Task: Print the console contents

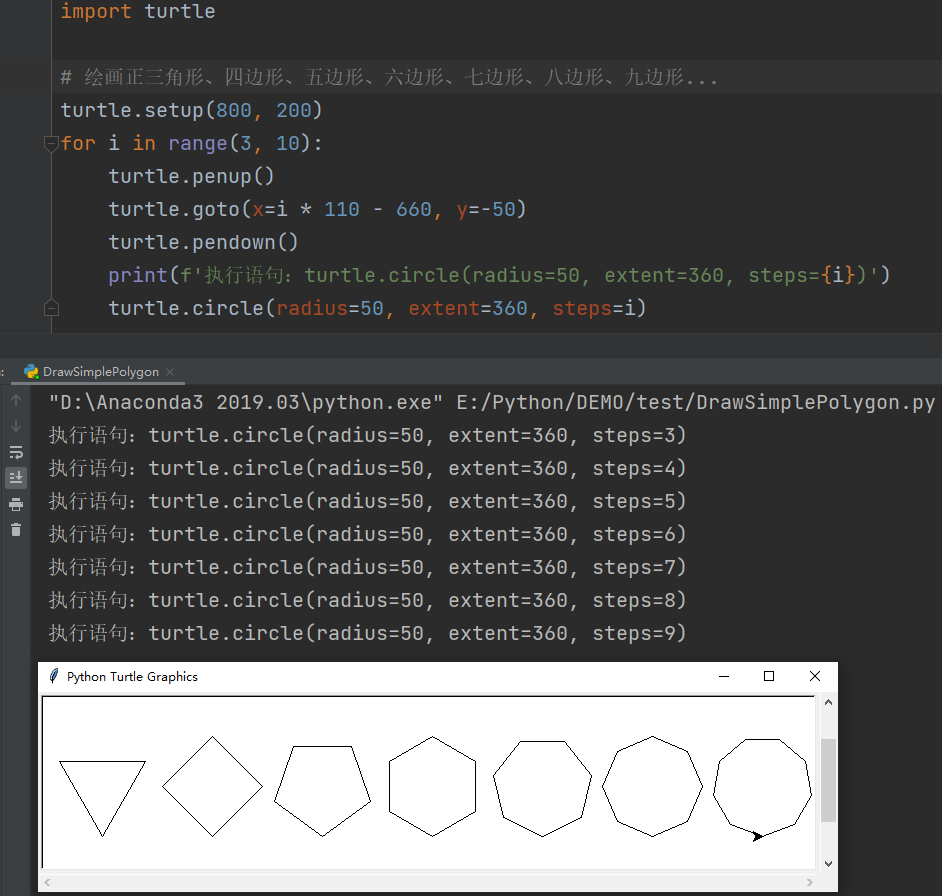Action: (x=15, y=504)
